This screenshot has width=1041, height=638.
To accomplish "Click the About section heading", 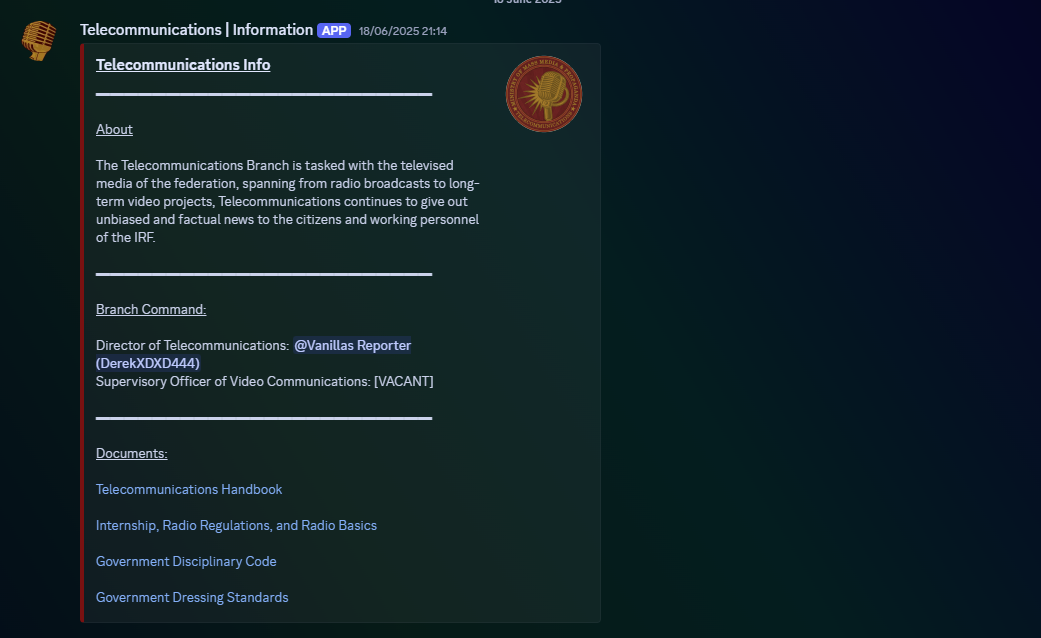I will (x=114, y=129).
